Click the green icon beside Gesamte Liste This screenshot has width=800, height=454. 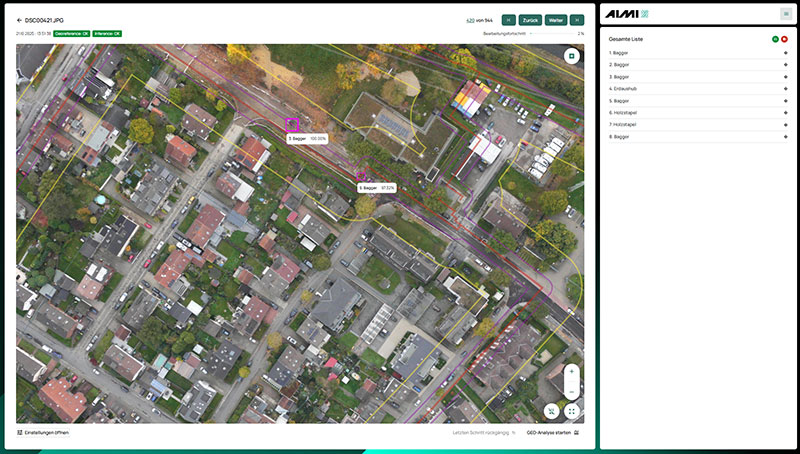click(775, 38)
